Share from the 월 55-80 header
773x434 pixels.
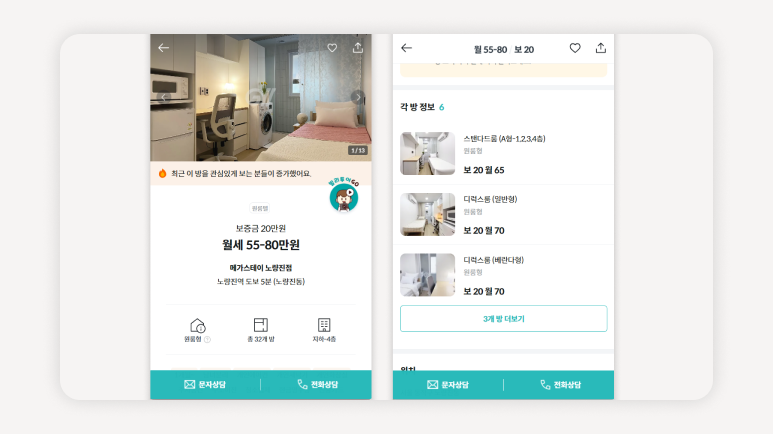tap(600, 48)
